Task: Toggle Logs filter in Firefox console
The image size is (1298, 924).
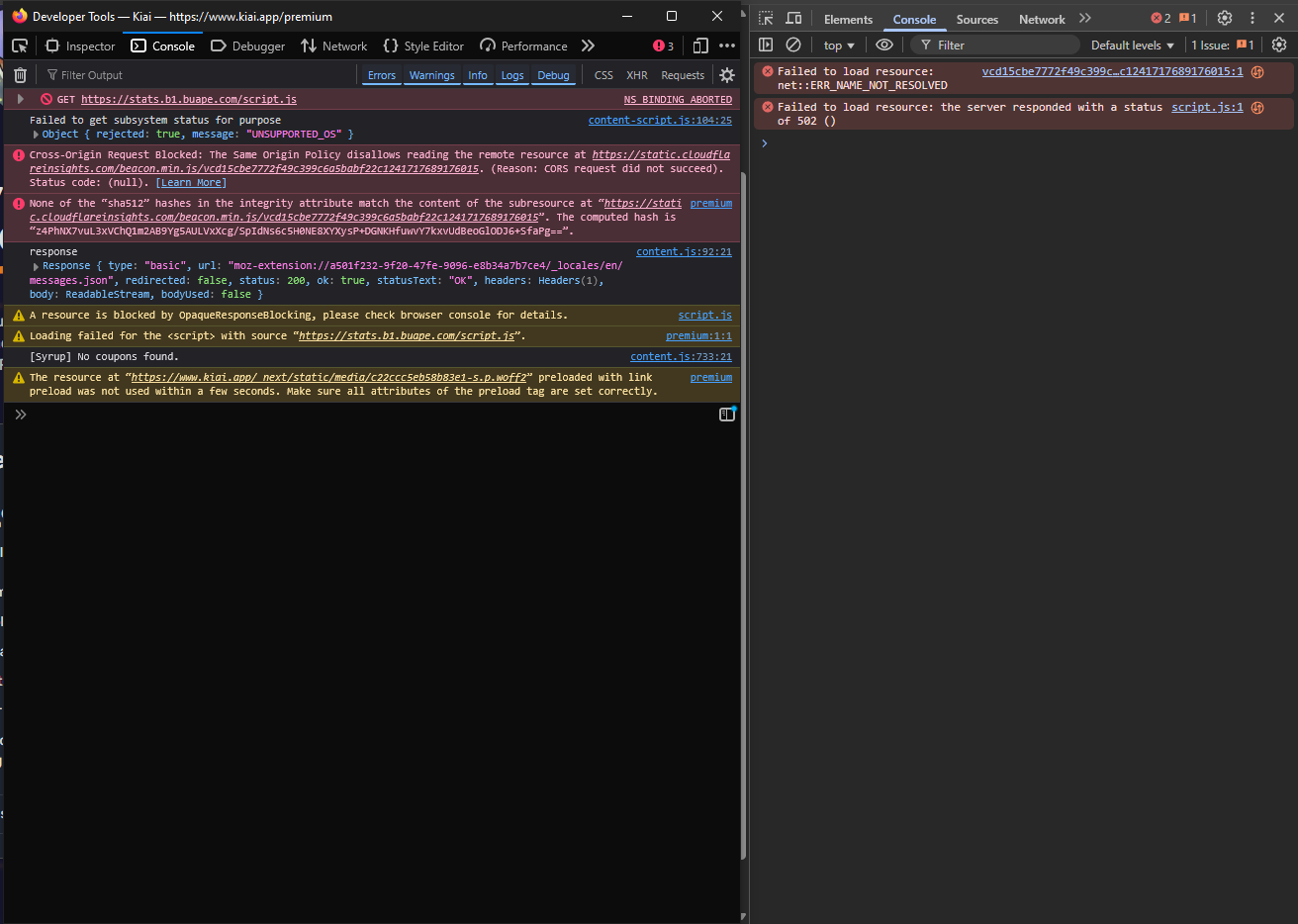Action: [512, 75]
